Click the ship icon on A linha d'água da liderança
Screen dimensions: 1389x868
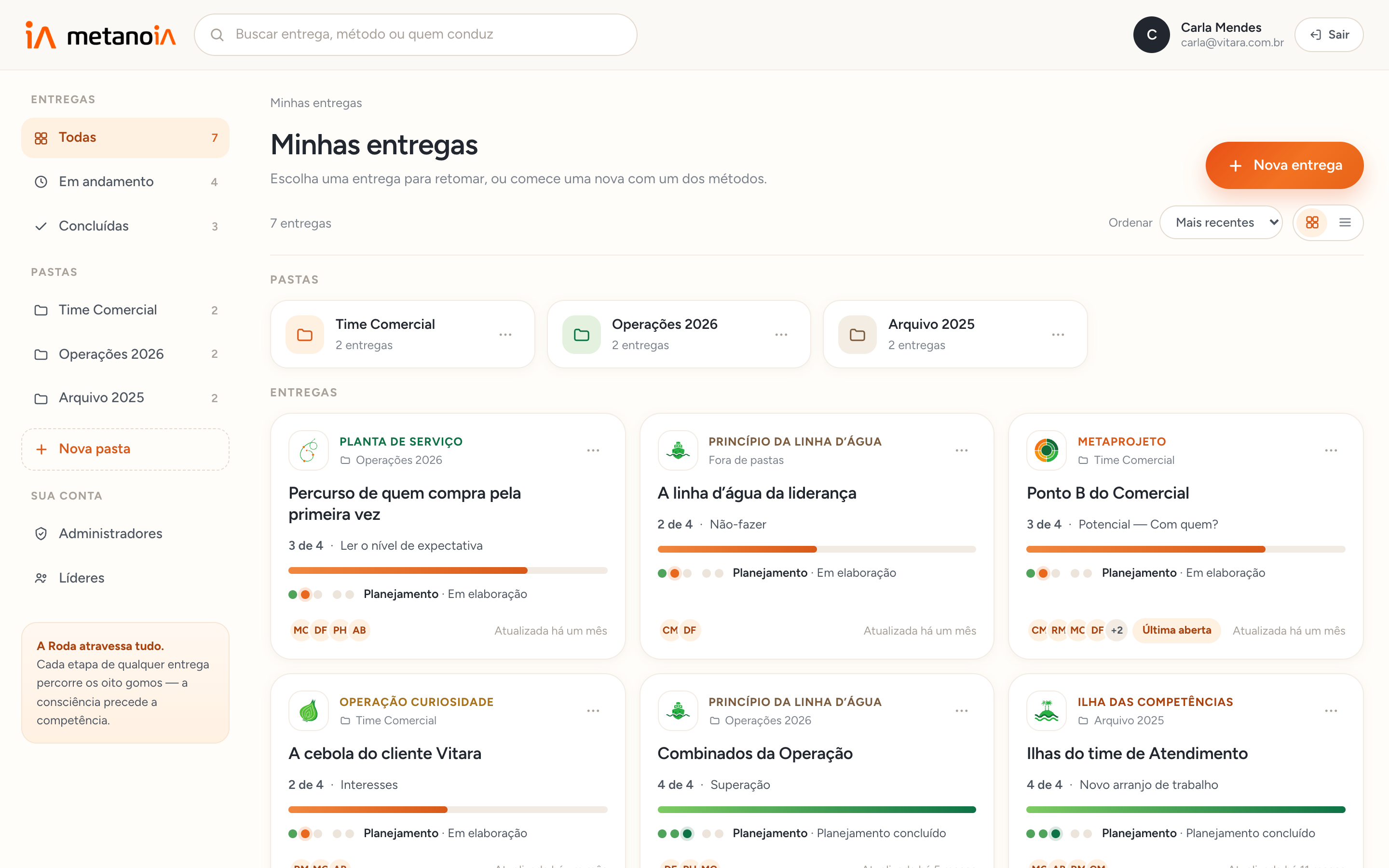coord(677,451)
